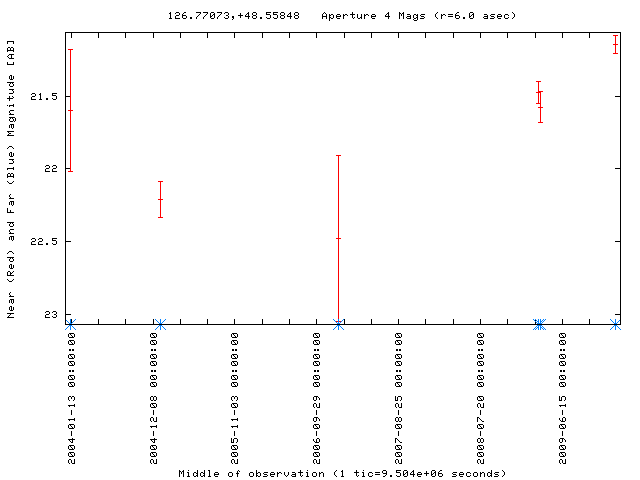Select the date label 2006-09-29 00:00:00
The image size is (640, 480).
[317, 398]
